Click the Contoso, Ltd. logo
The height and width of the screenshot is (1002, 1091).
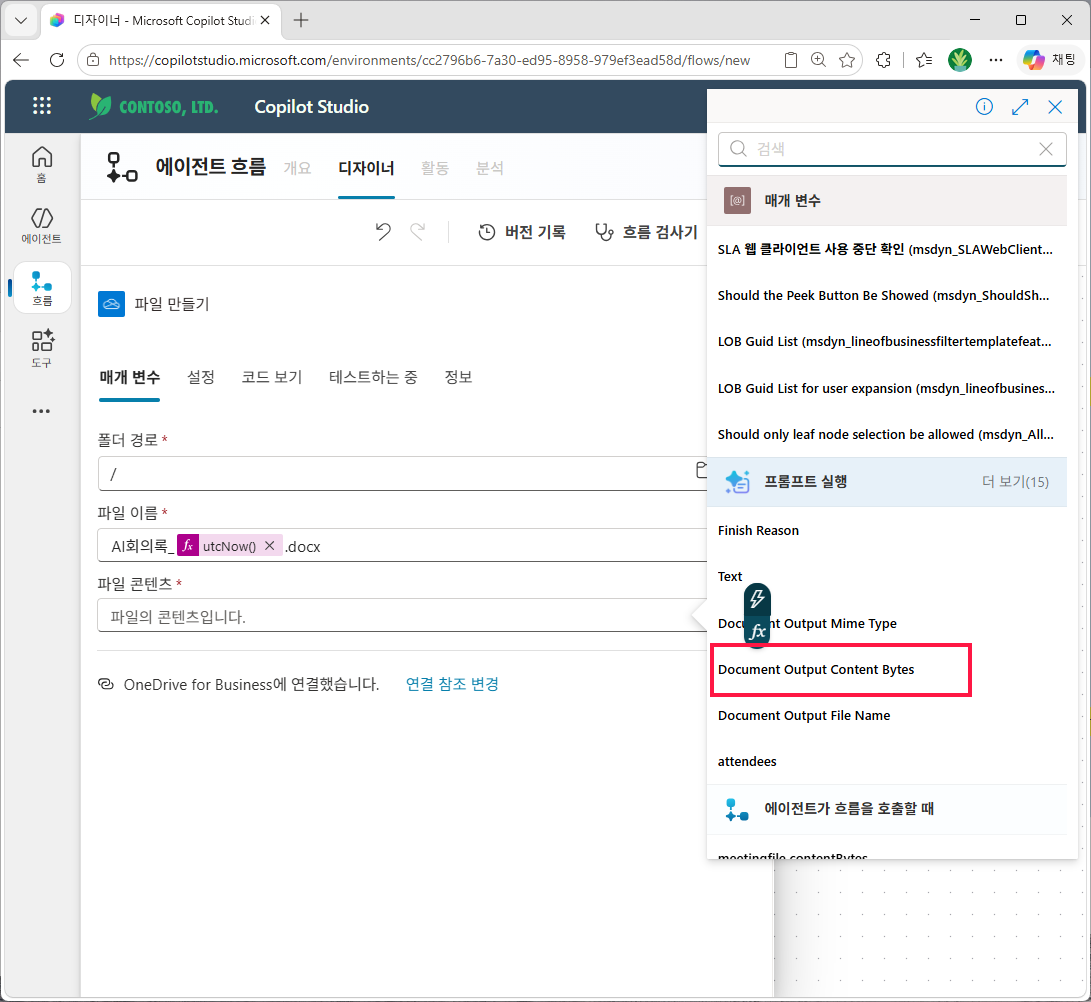(x=154, y=106)
